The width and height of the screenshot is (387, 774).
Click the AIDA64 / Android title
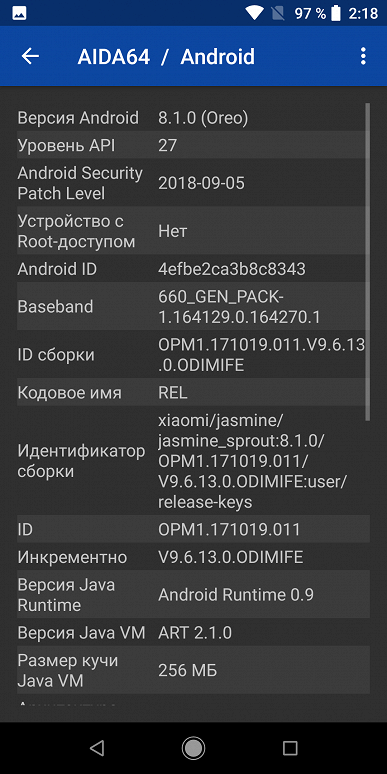pyautogui.click(x=166, y=56)
